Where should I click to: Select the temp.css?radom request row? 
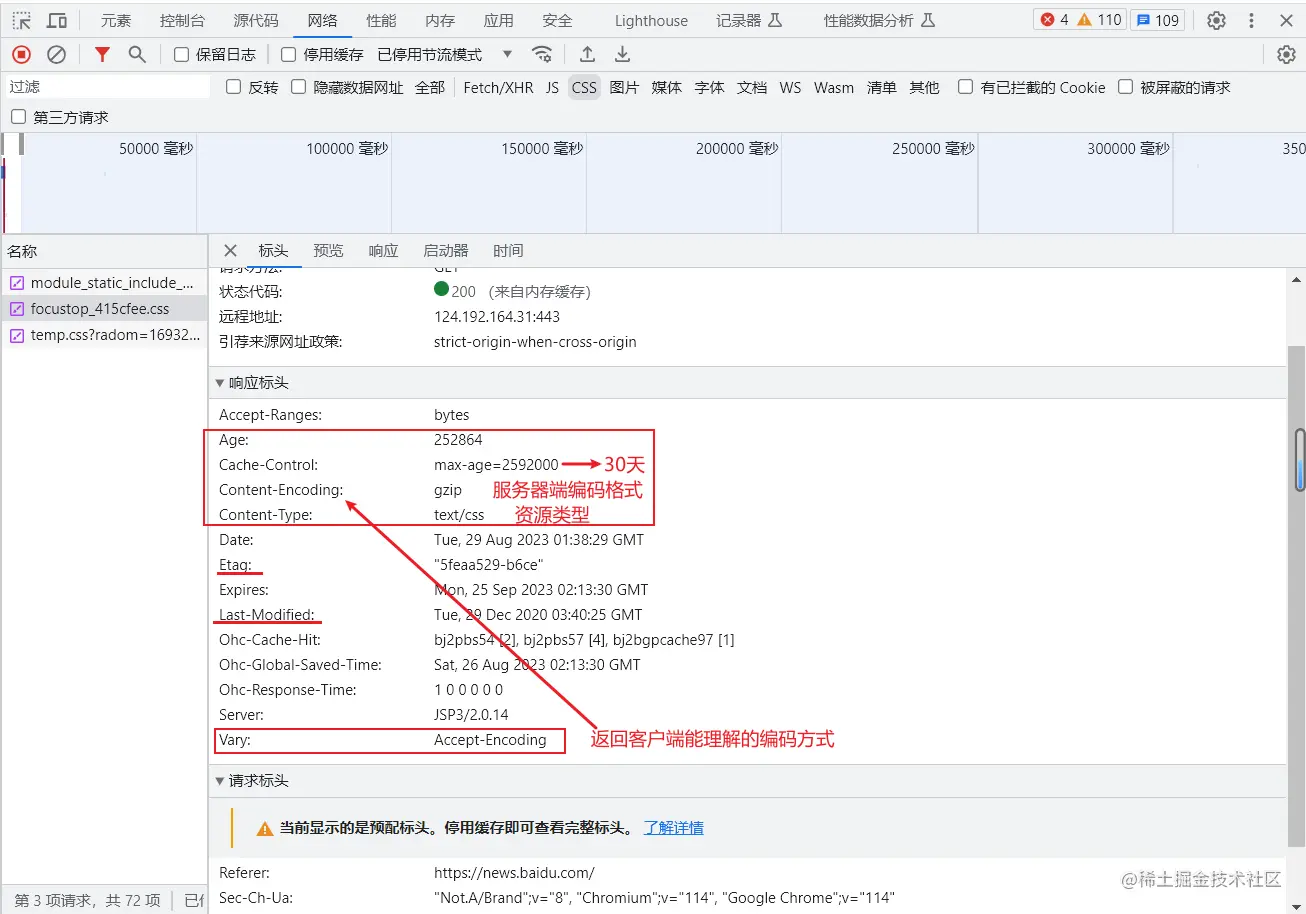tap(104, 335)
